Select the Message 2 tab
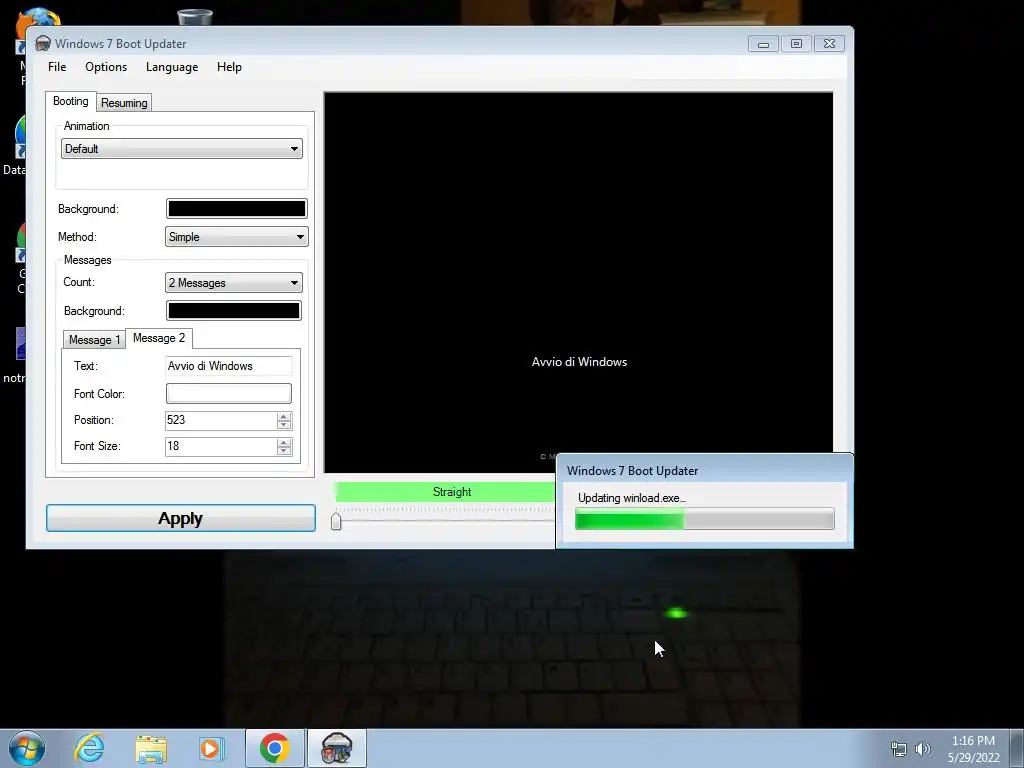 pyautogui.click(x=159, y=338)
